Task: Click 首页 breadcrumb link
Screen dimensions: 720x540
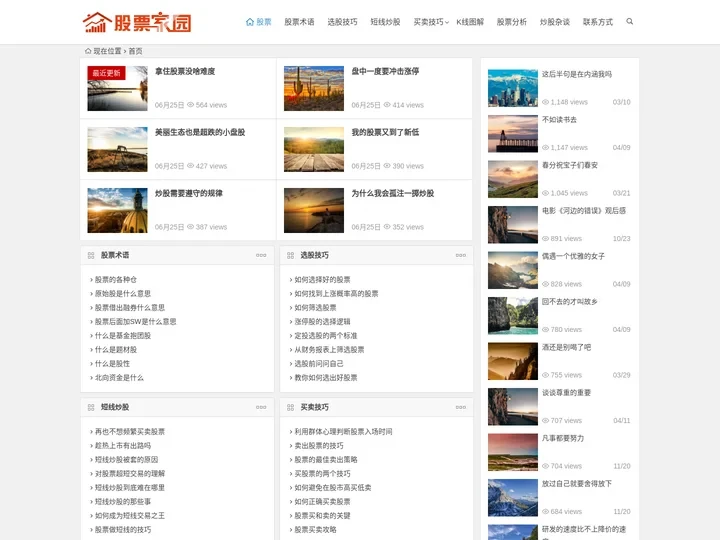Action: tap(135, 51)
